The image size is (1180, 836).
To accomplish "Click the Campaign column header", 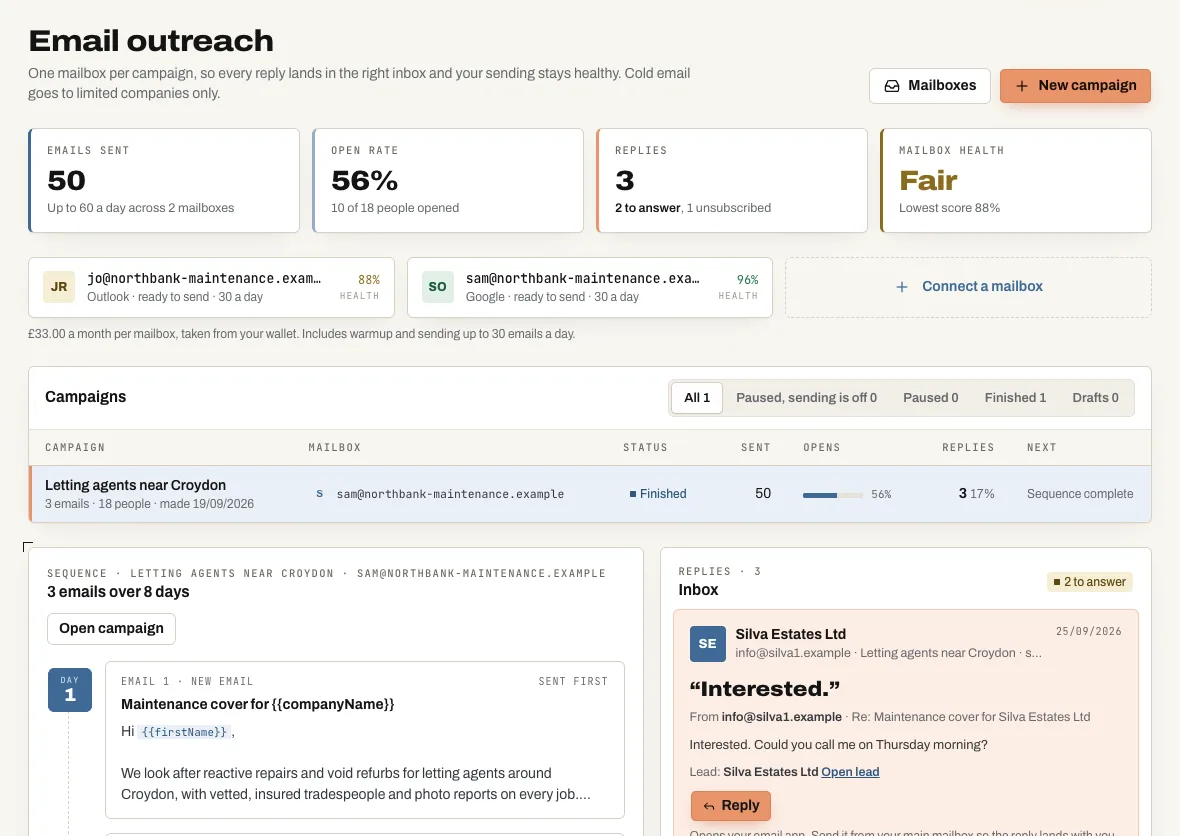I will 75,447.
